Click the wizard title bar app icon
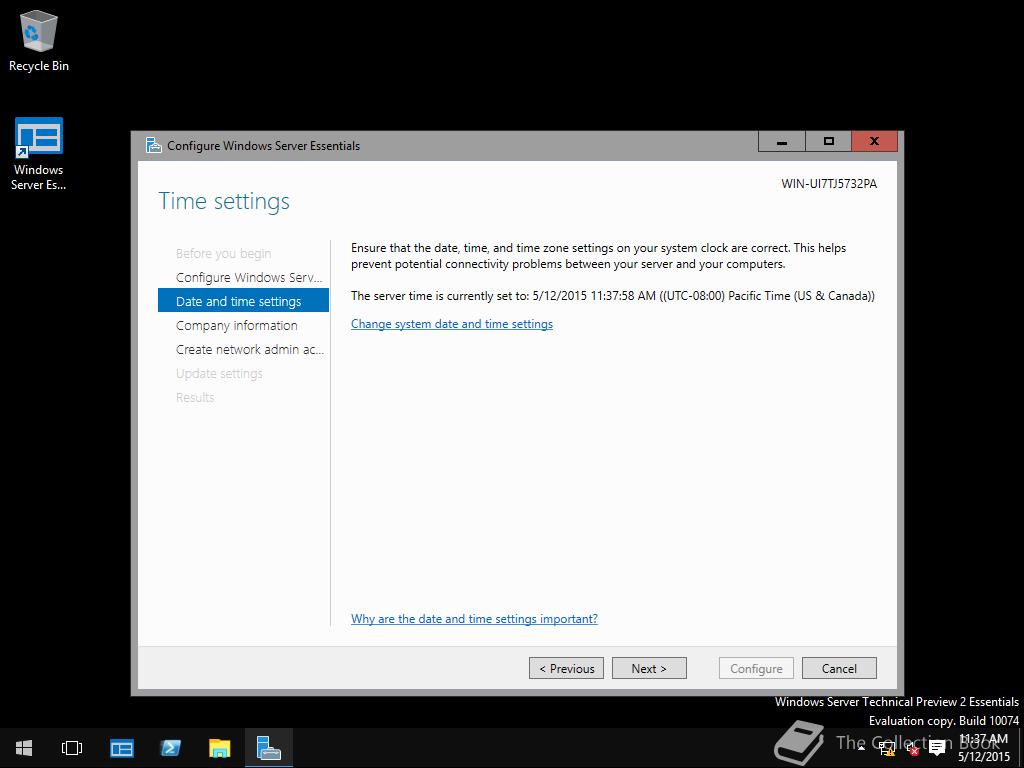 (x=153, y=145)
